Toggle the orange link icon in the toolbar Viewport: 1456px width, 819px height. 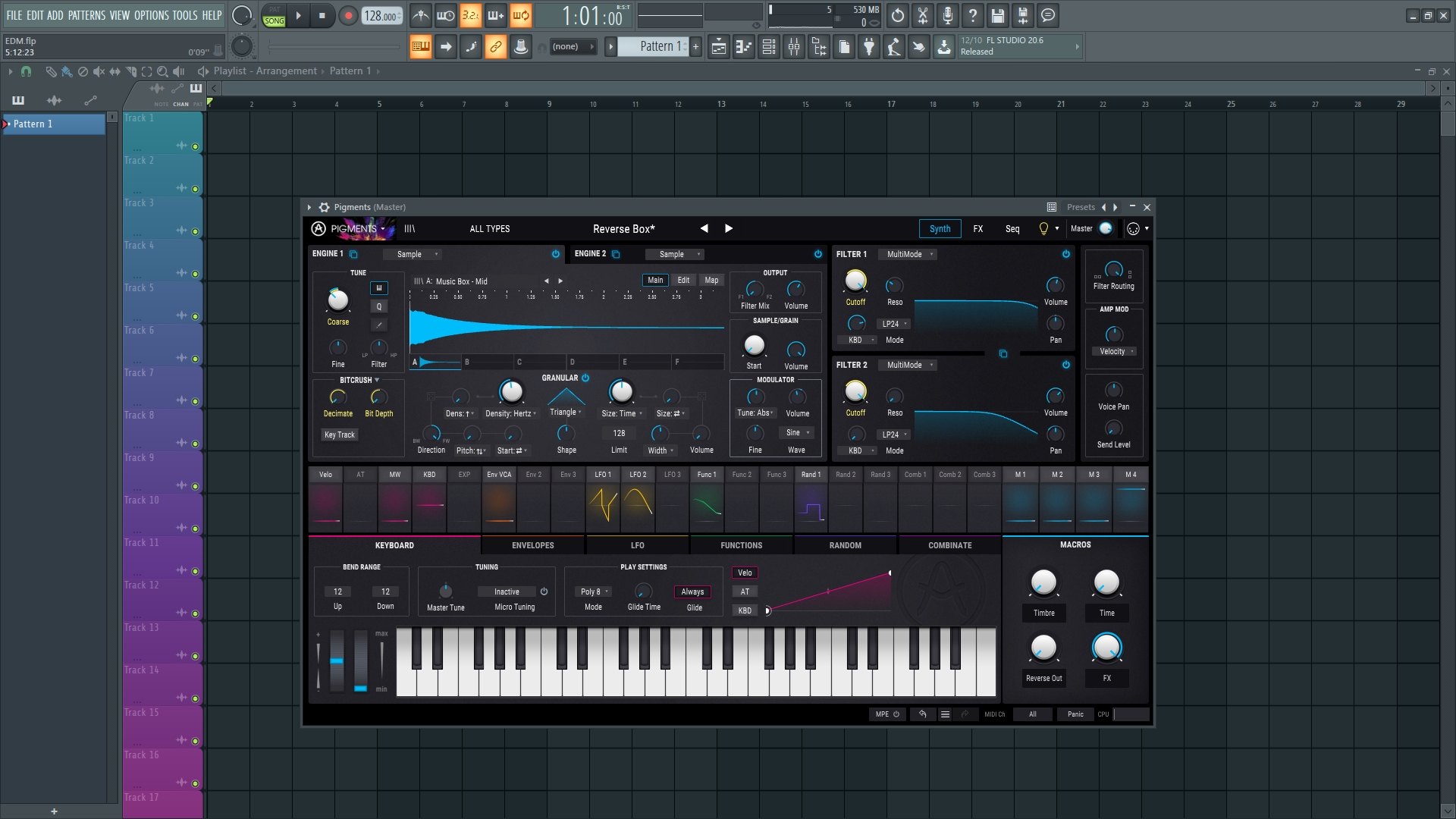tap(496, 47)
